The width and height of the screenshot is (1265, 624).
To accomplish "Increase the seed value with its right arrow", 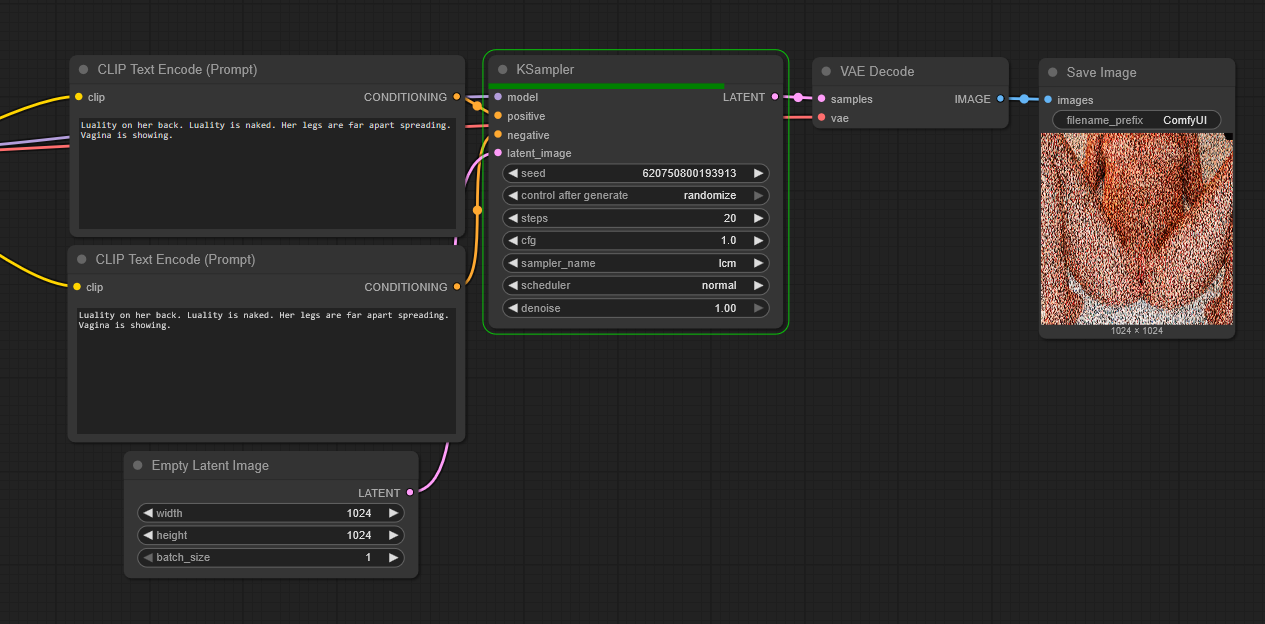I will [x=758, y=173].
